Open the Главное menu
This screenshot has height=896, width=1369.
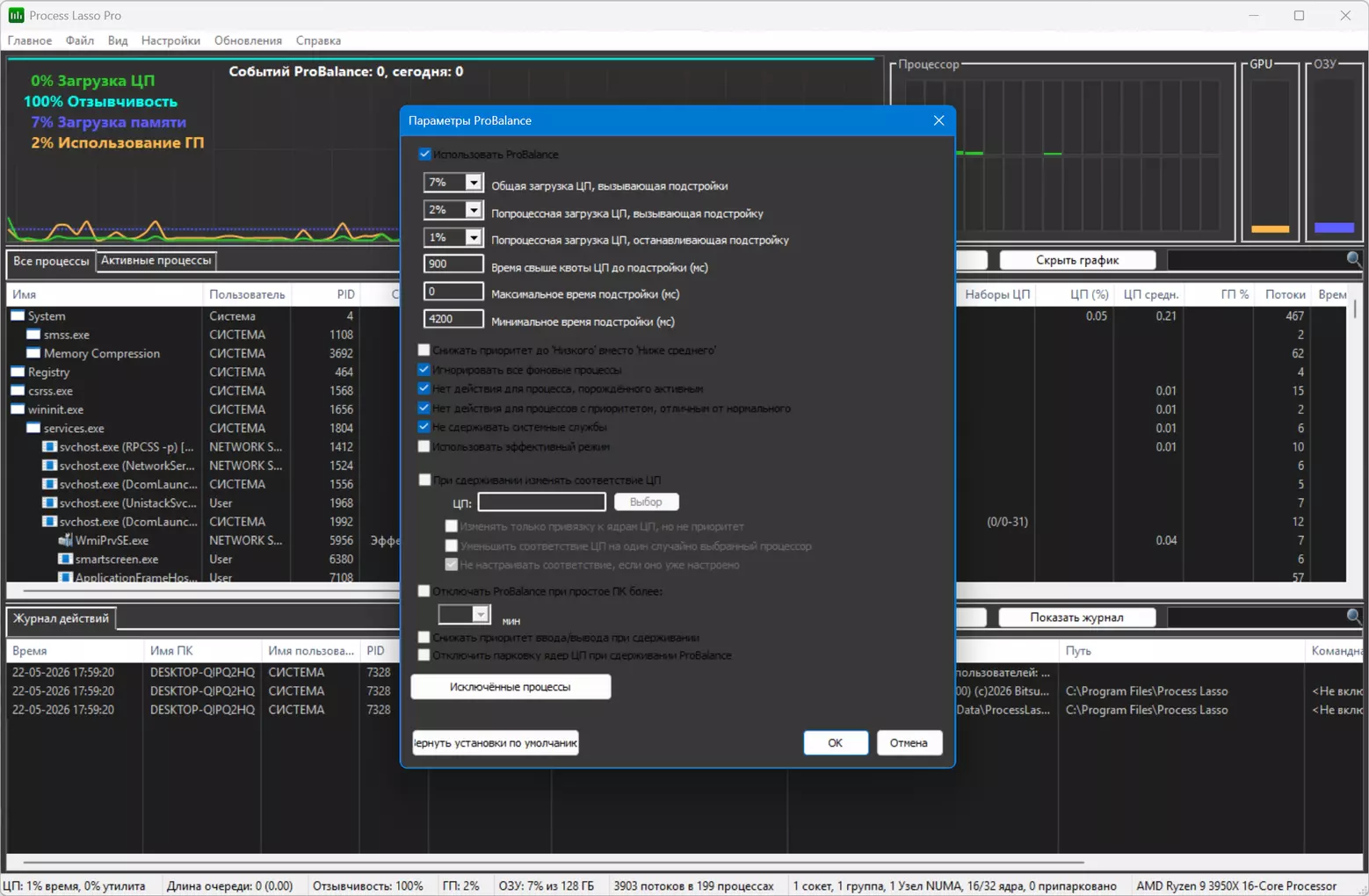coord(30,40)
